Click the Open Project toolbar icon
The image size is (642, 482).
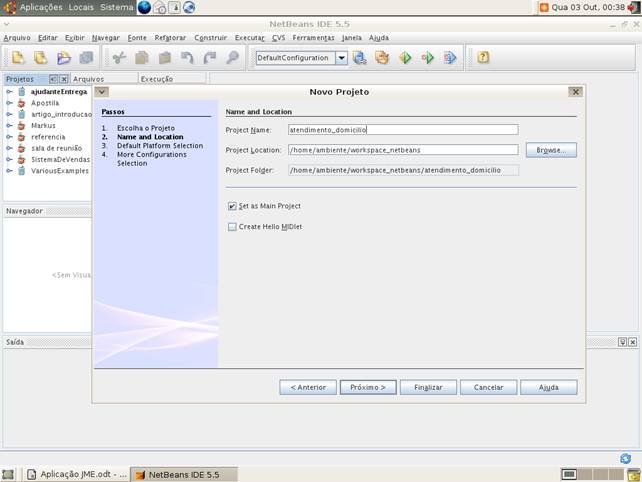click(64, 58)
